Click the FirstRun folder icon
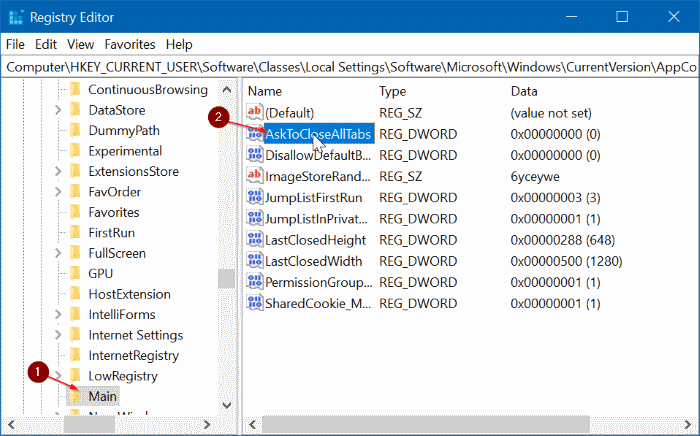This screenshot has height=436, width=700. (x=75, y=233)
